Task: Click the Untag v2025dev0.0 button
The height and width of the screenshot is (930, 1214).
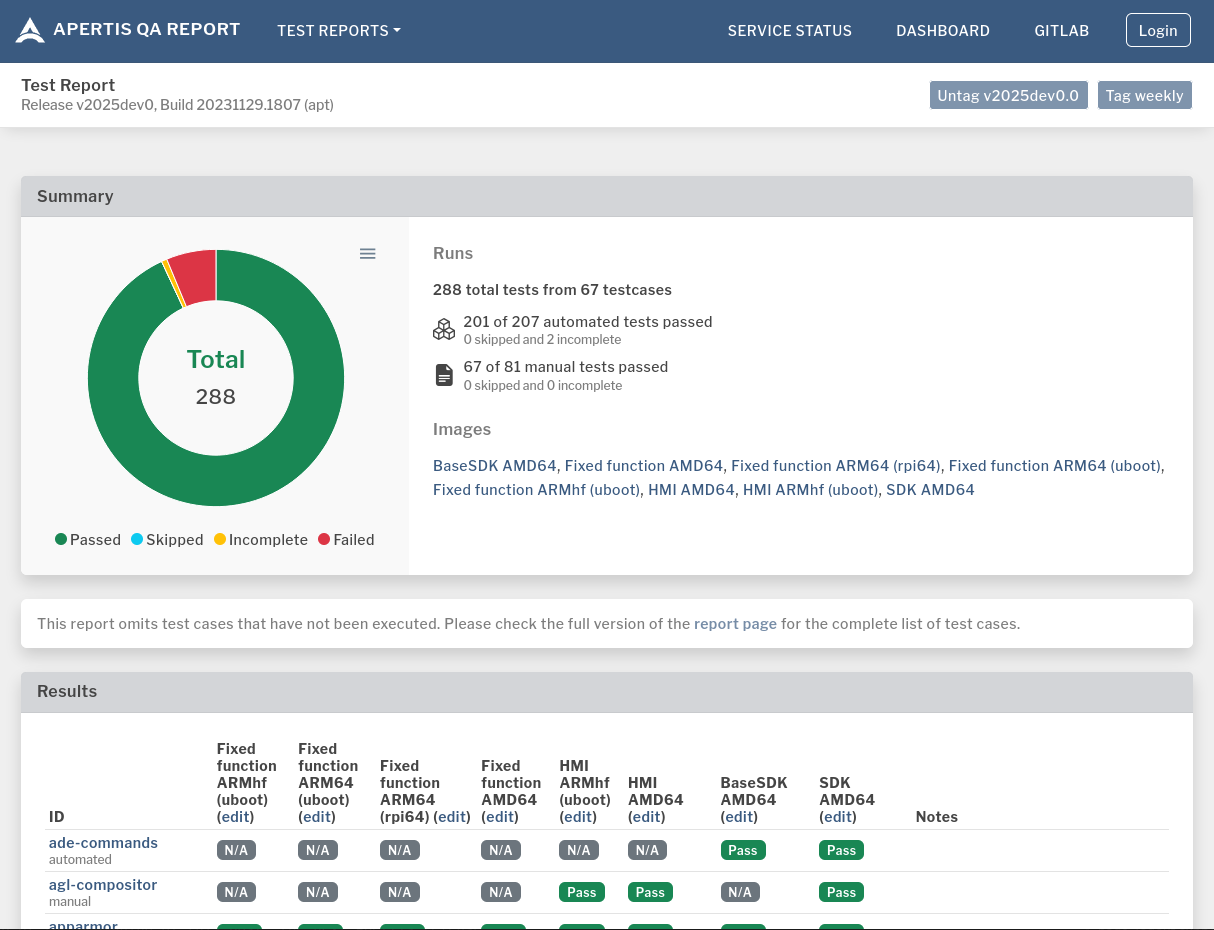Action: coord(1008,96)
